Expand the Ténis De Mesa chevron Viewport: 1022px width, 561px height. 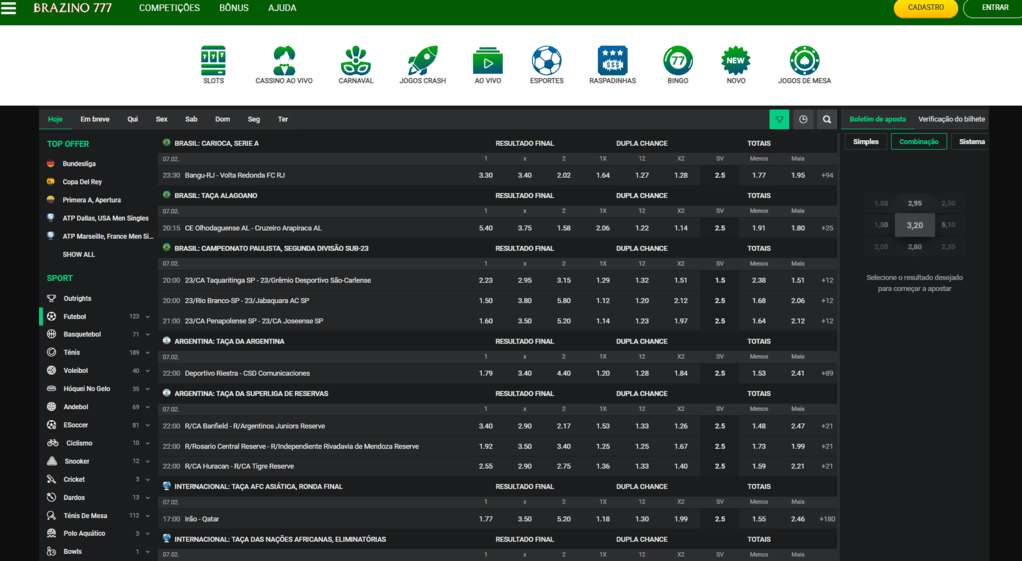point(148,515)
